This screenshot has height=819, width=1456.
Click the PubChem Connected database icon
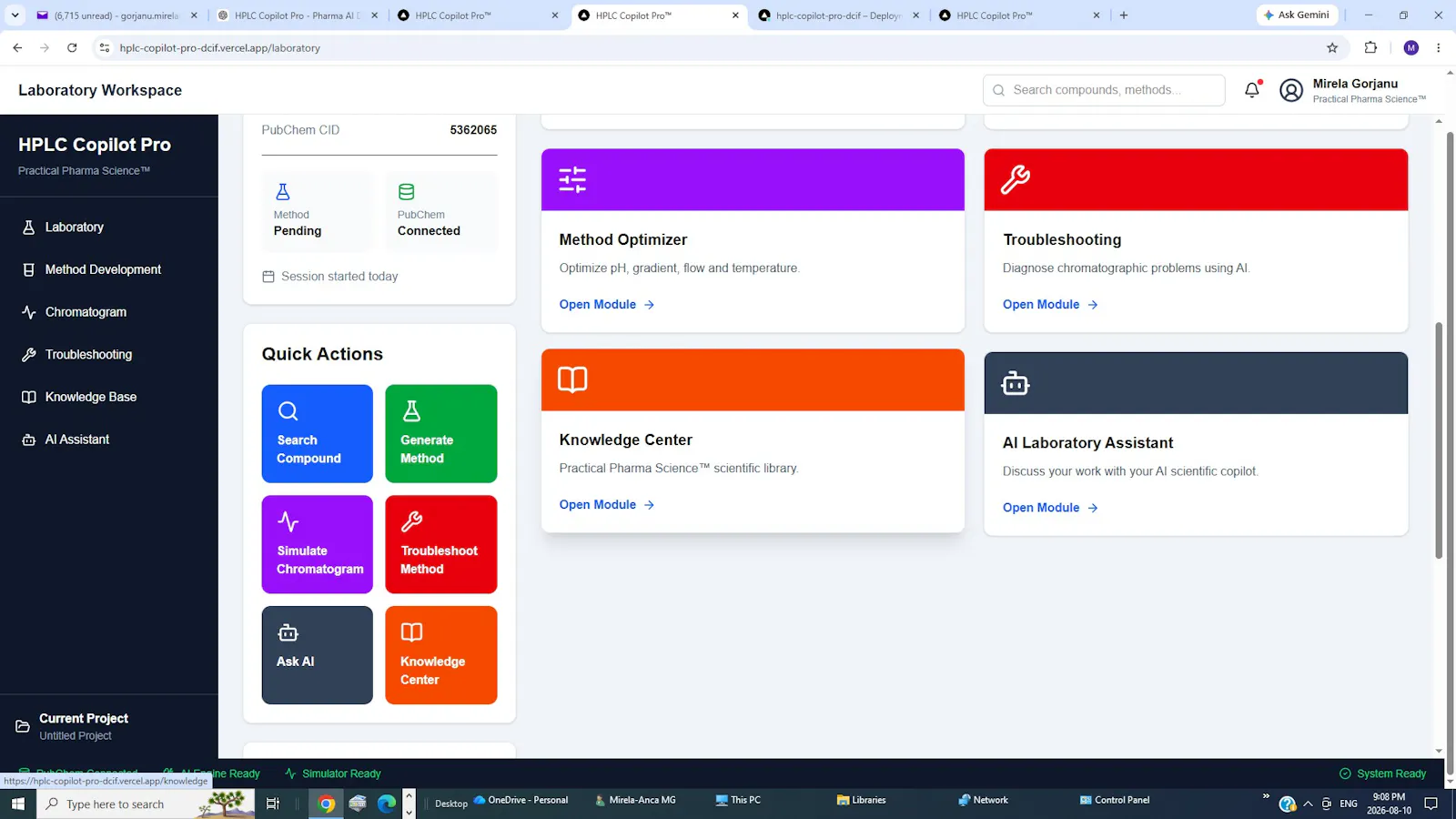coord(407,192)
